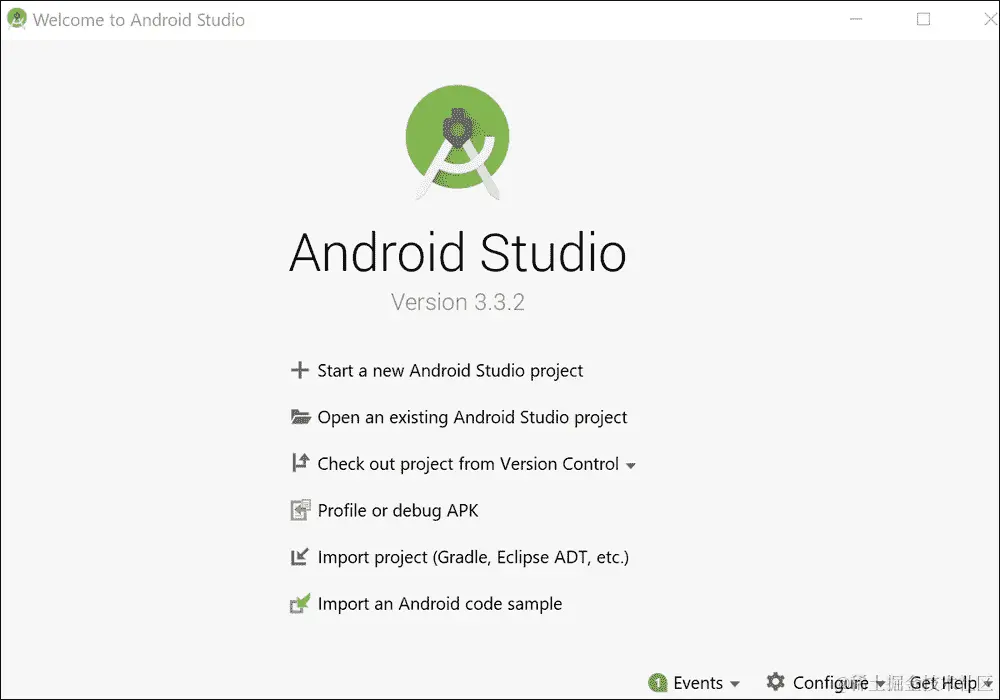The image size is (1000, 700).
Task: Click the gear icon beside Configure
Action: click(775, 682)
